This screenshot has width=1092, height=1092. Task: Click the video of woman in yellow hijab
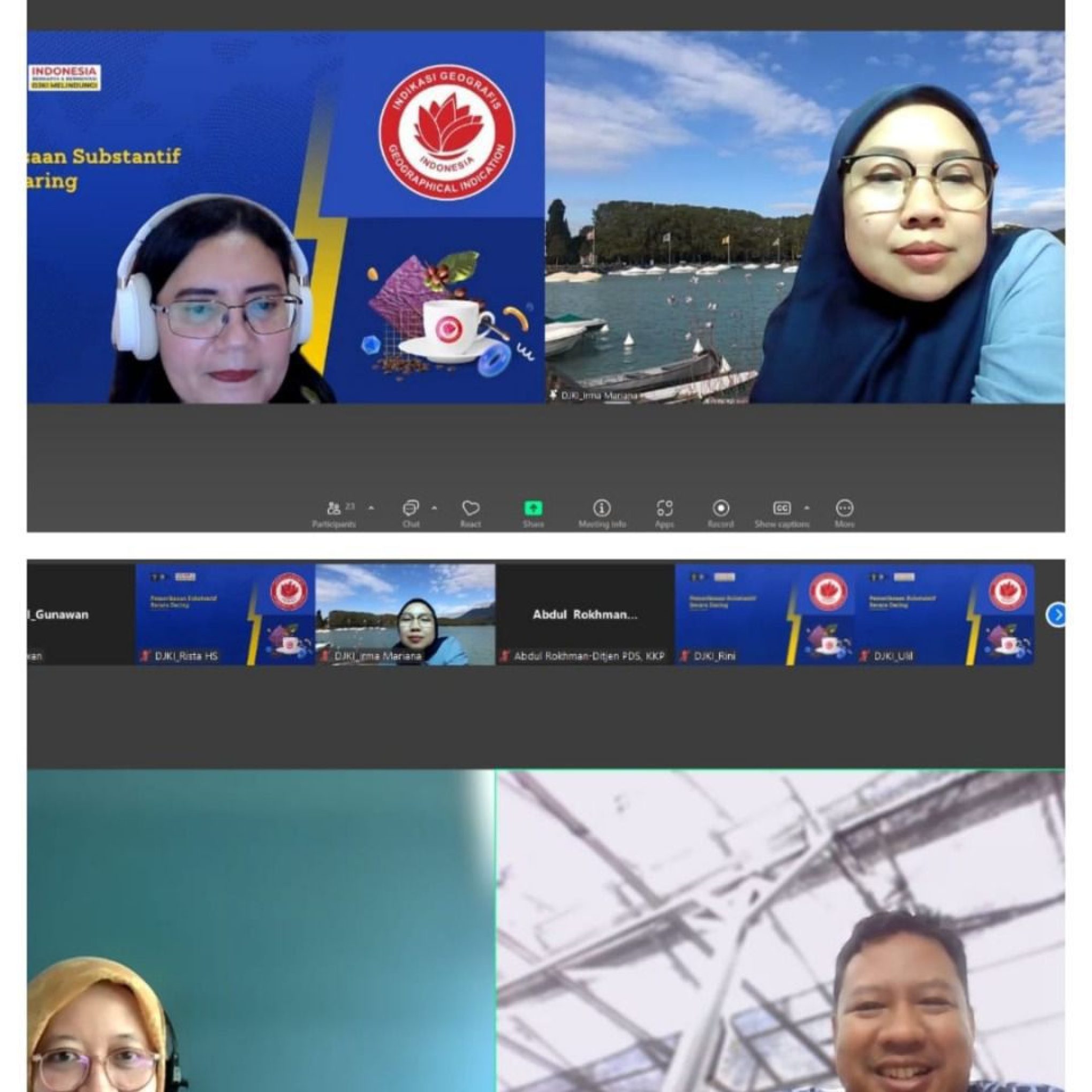pos(261,930)
